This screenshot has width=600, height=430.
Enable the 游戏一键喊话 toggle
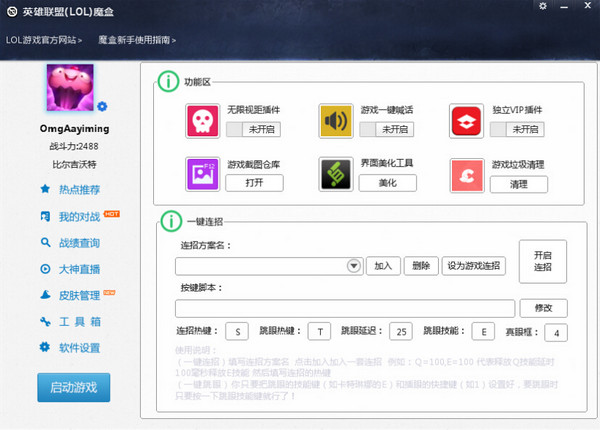tap(386, 129)
